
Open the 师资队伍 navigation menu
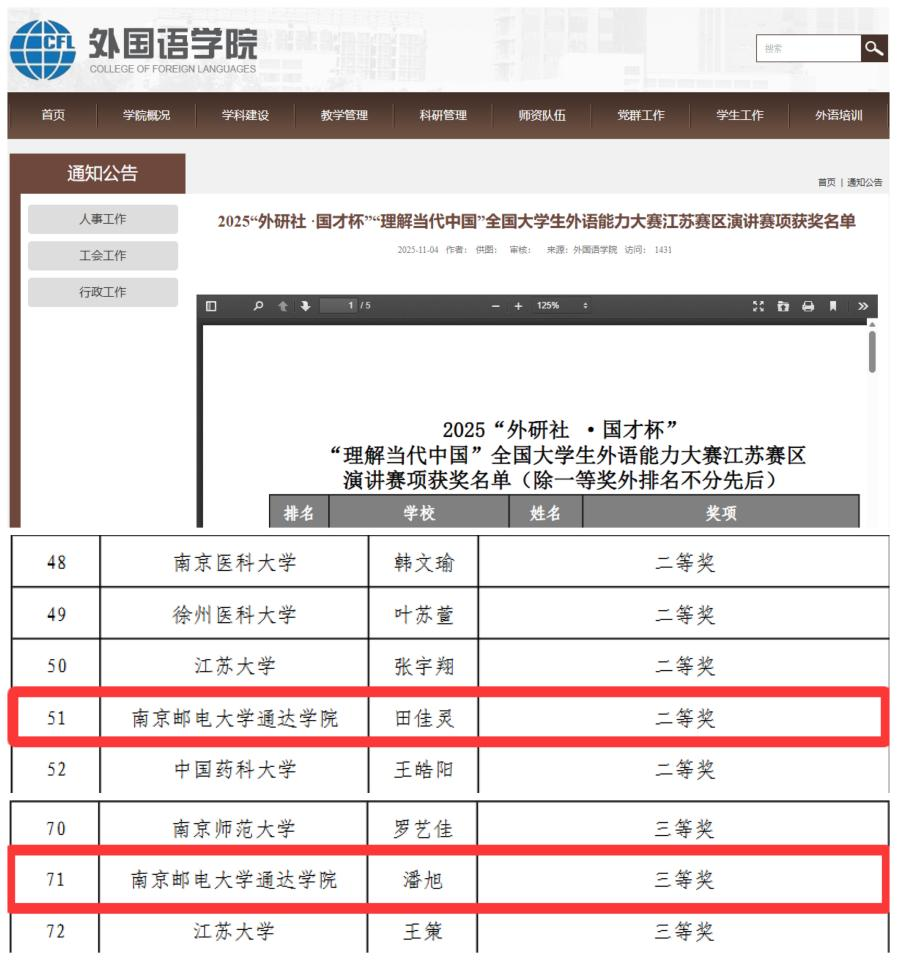pos(541,115)
